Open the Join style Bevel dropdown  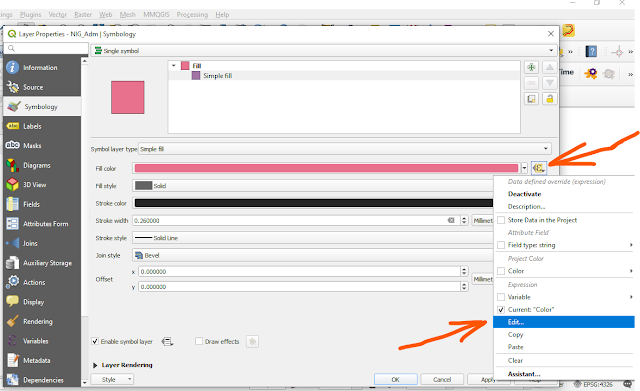coord(313,255)
